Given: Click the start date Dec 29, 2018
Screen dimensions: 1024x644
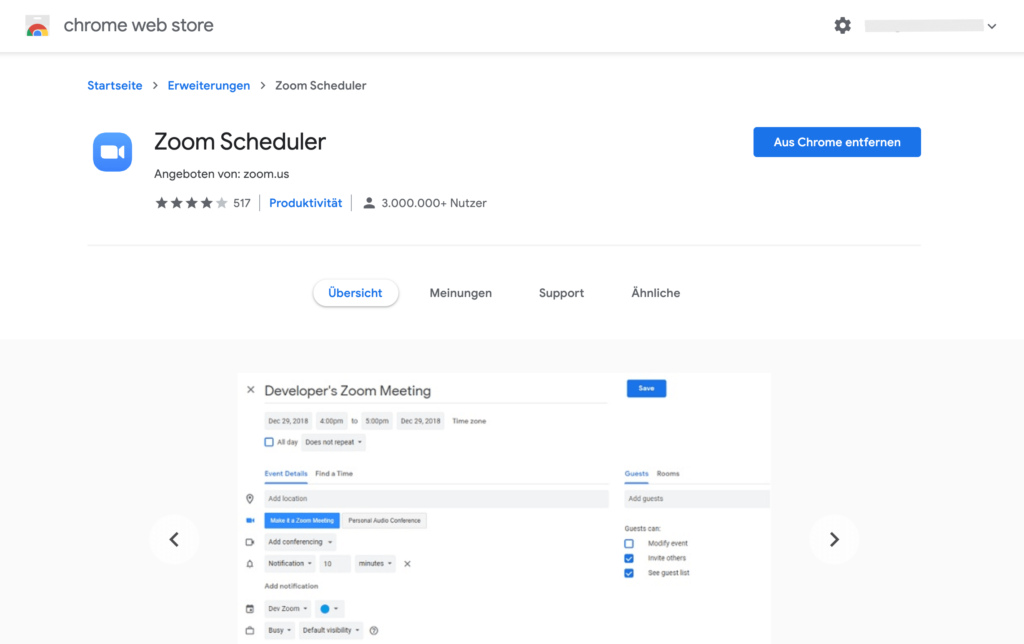Looking at the screenshot, I should pyautogui.click(x=288, y=421).
